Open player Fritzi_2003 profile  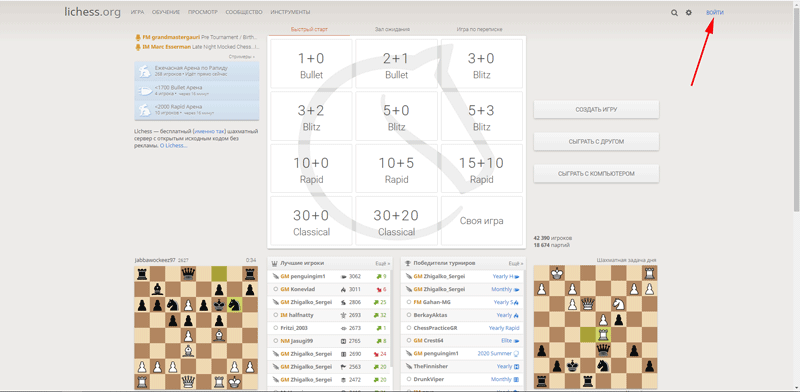tap(295, 328)
